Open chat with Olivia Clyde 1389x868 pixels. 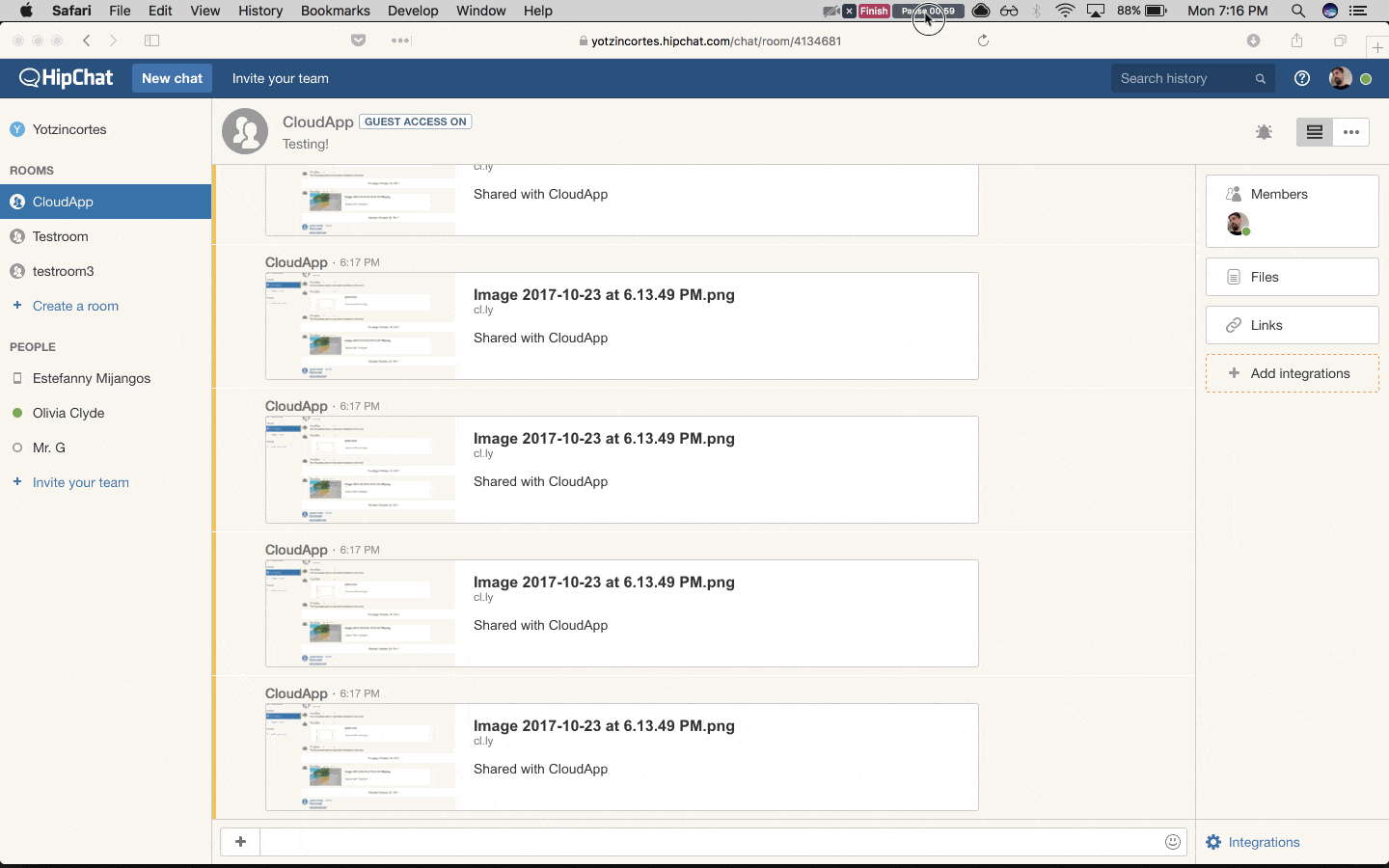[105, 413]
